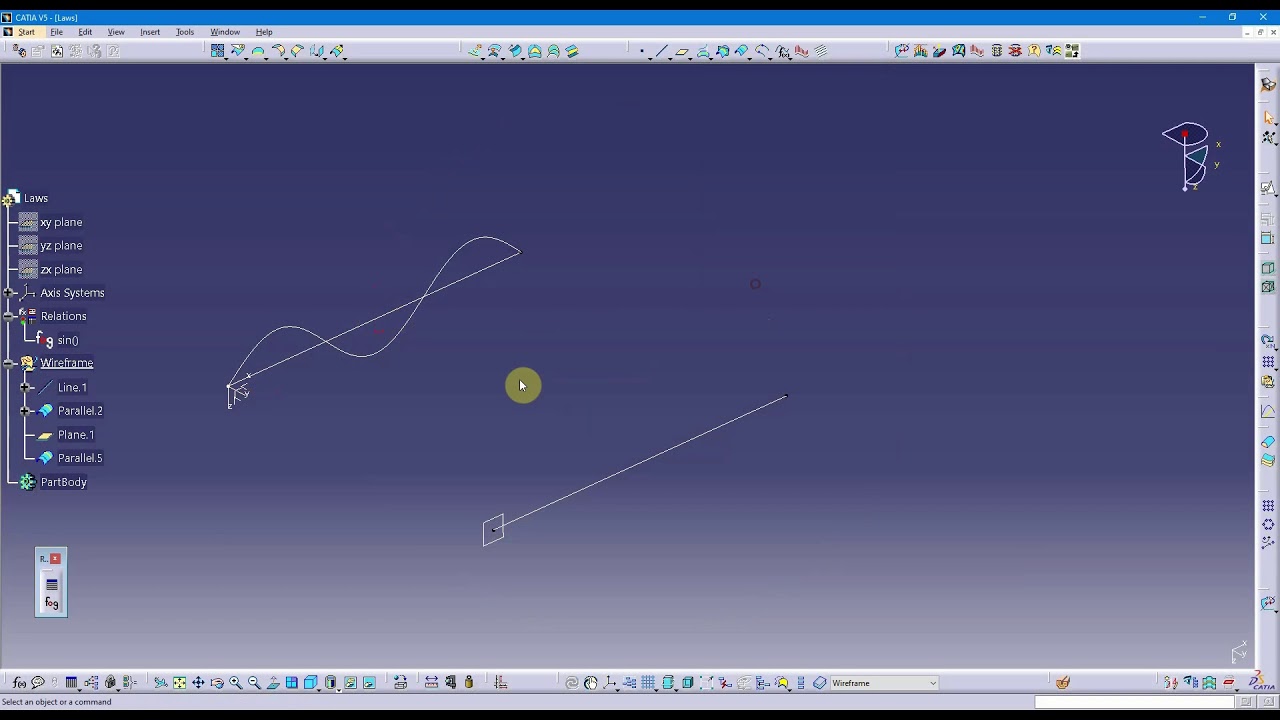1280x720 pixels.
Task: Click the plane square at lower line end
Action: (493, 530)
